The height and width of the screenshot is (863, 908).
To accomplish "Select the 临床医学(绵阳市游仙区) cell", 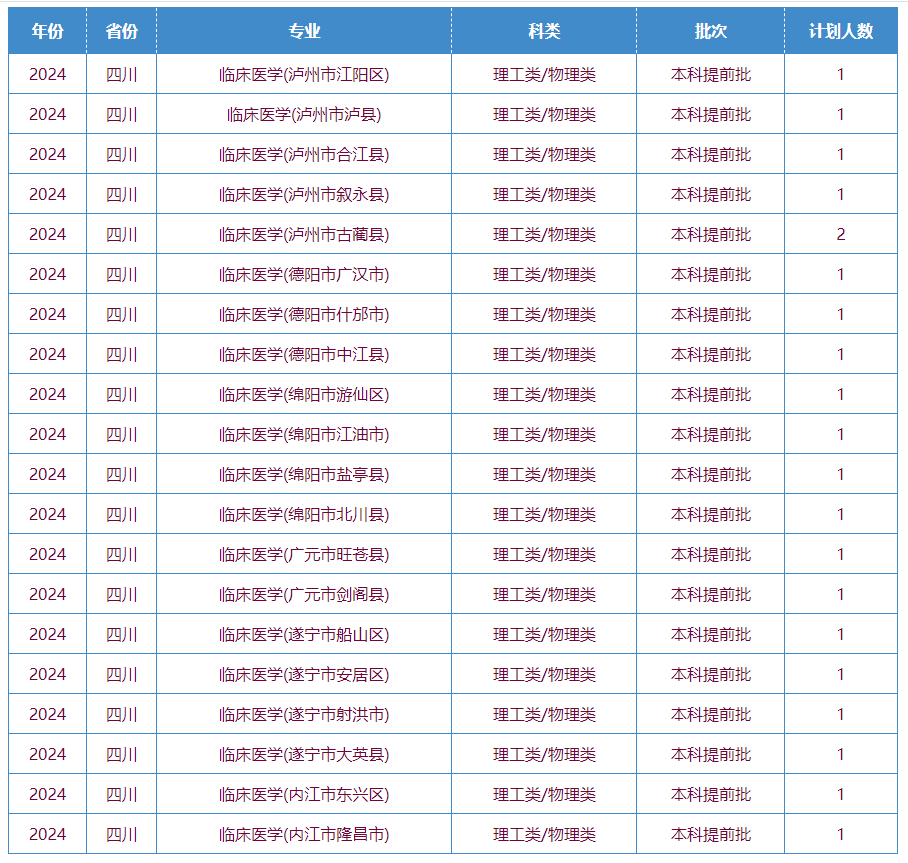I will coord(304,394).
